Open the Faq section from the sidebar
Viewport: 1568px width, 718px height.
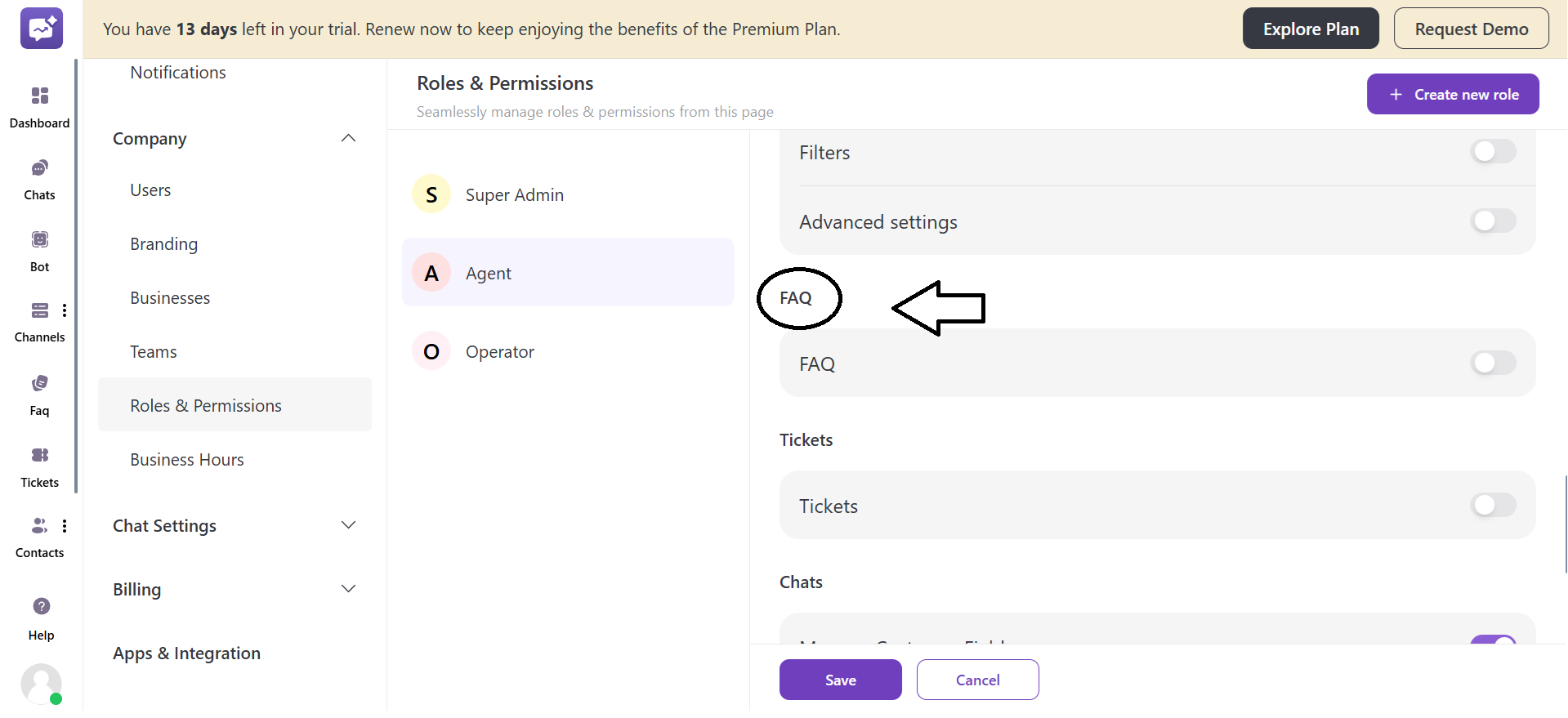39,394
